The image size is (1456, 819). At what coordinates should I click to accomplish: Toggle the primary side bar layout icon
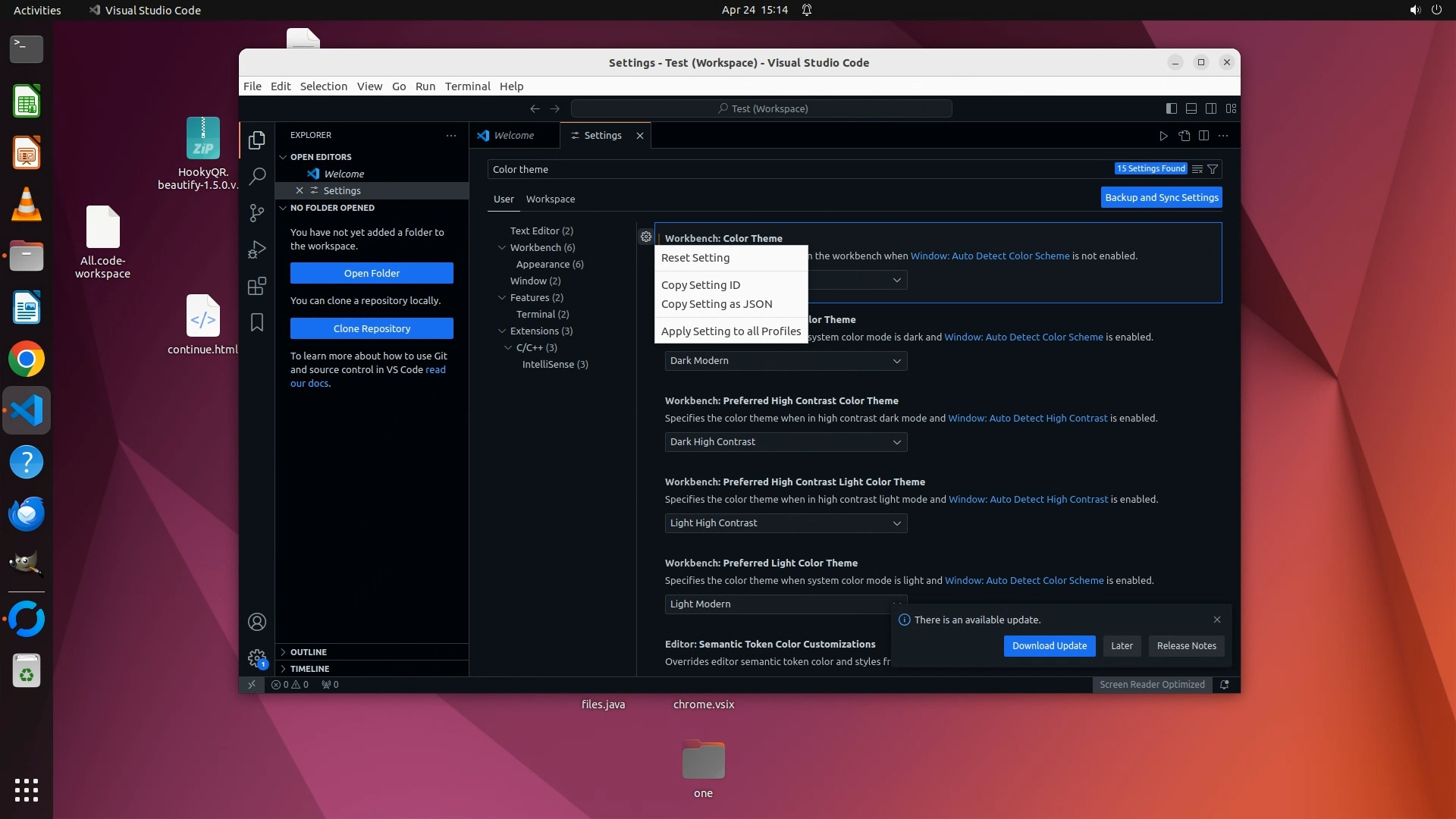pos(1171,108)
